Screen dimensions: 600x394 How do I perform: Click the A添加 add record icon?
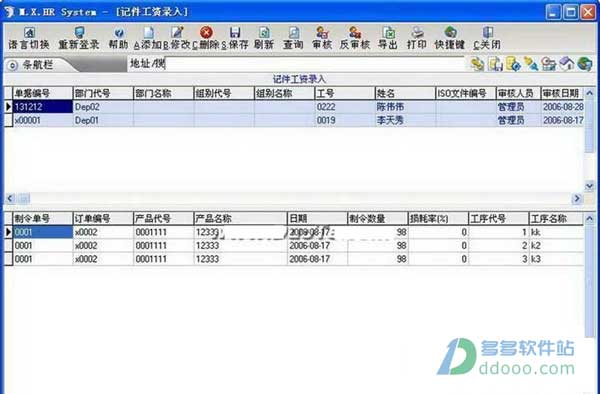[148, 33]
